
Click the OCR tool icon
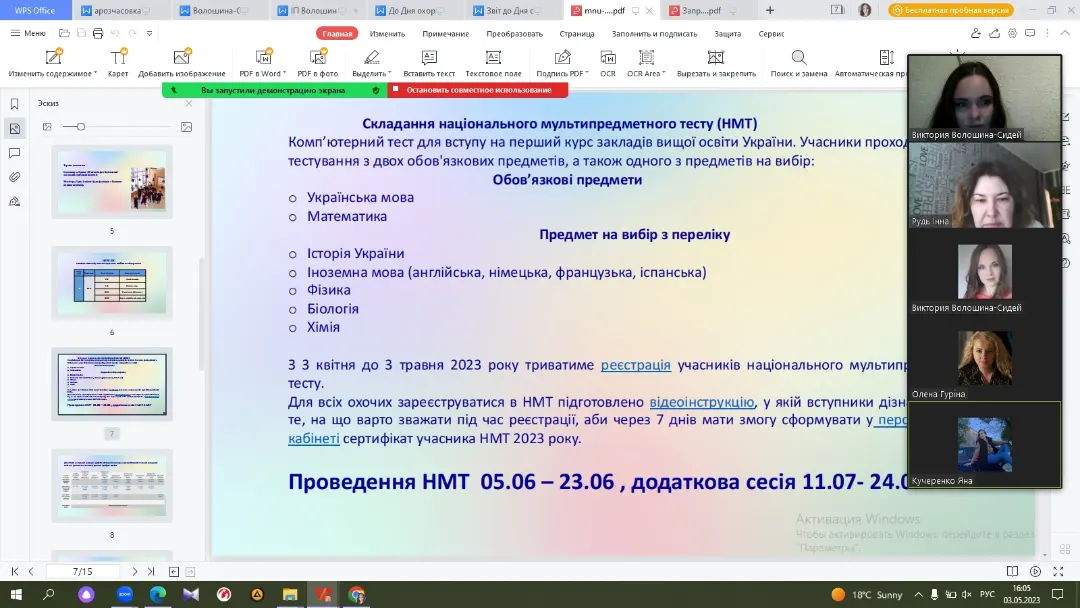pos(607,60)
